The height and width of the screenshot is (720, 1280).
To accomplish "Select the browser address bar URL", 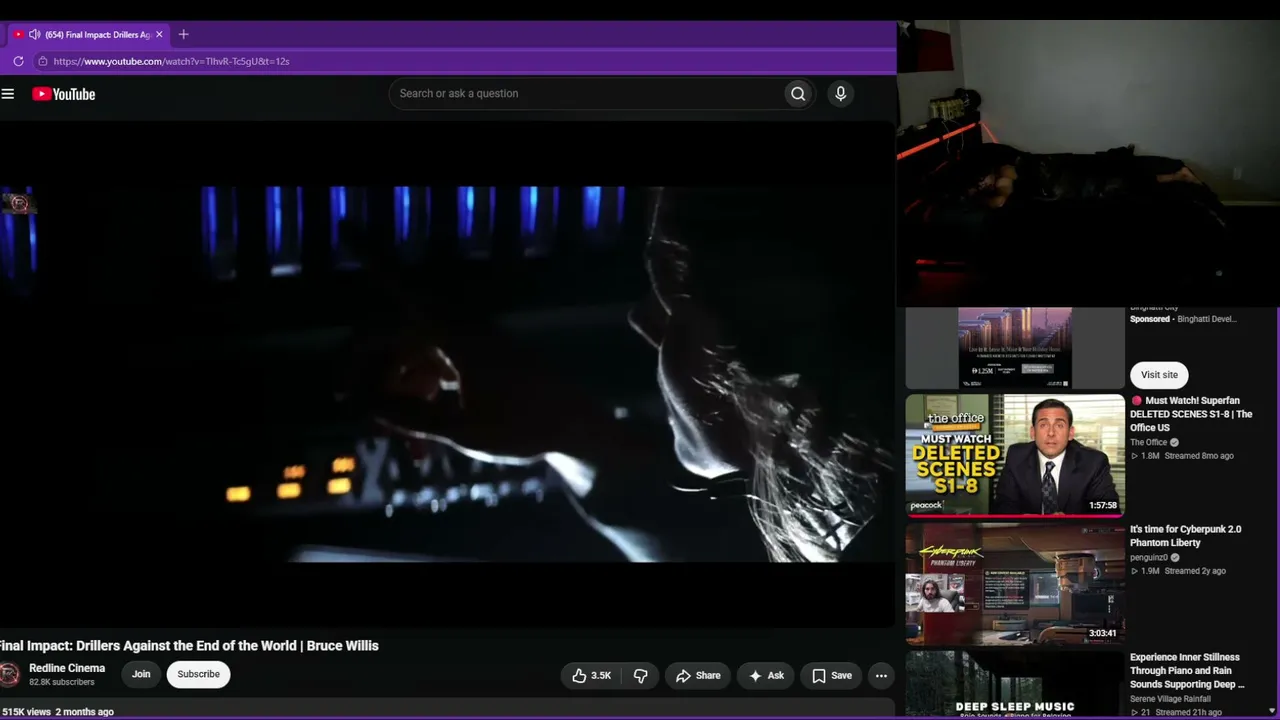I will 171,61.
